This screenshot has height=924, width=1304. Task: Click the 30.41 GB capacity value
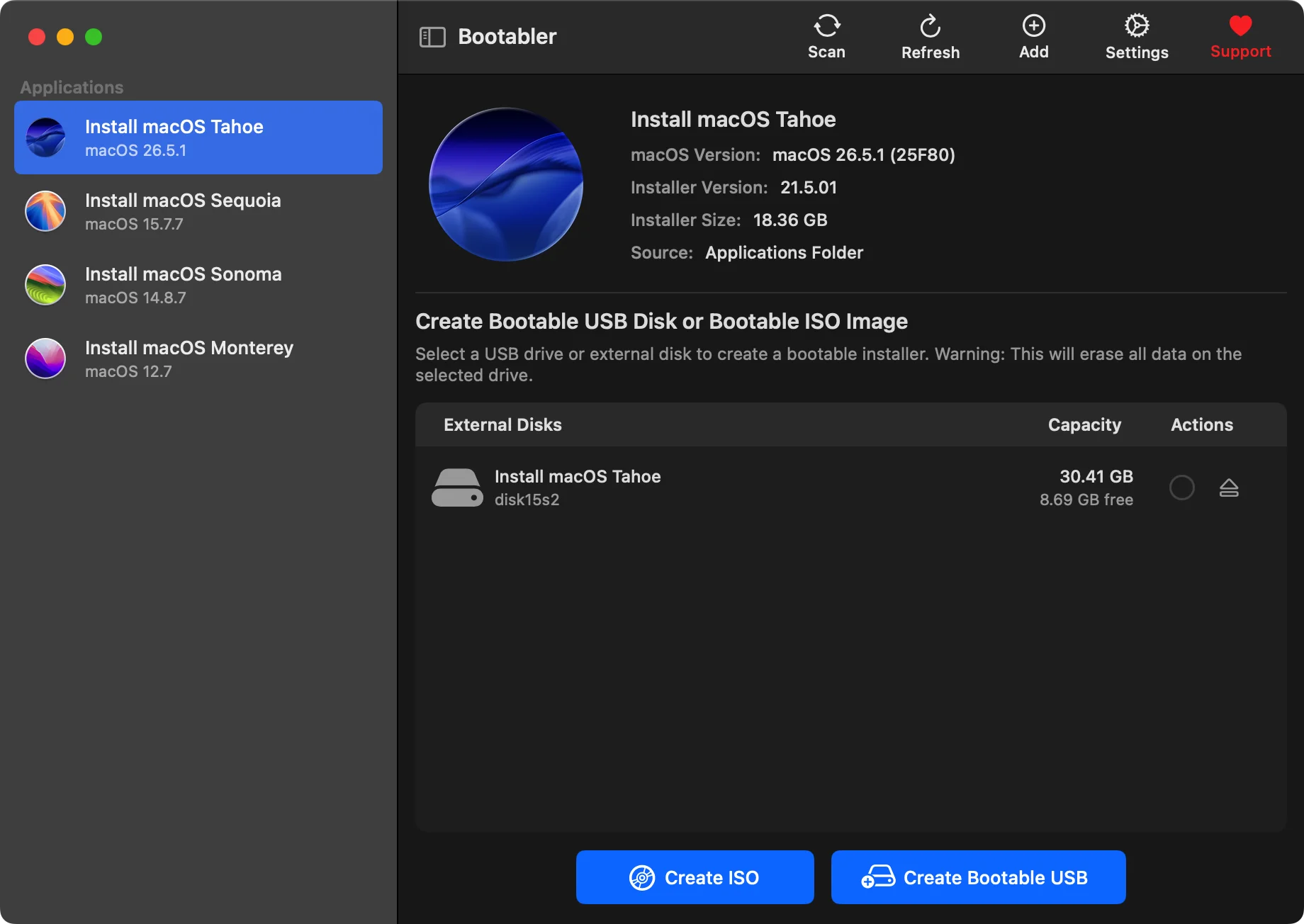point(1096,476)
